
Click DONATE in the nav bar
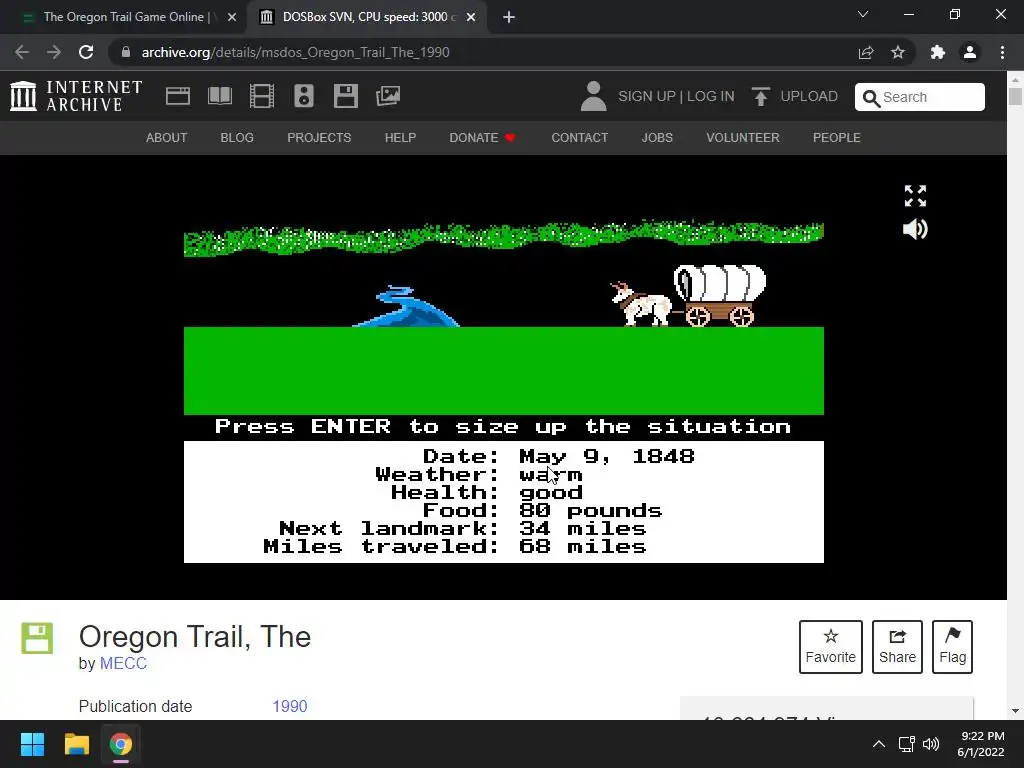[x=483, y=138]
